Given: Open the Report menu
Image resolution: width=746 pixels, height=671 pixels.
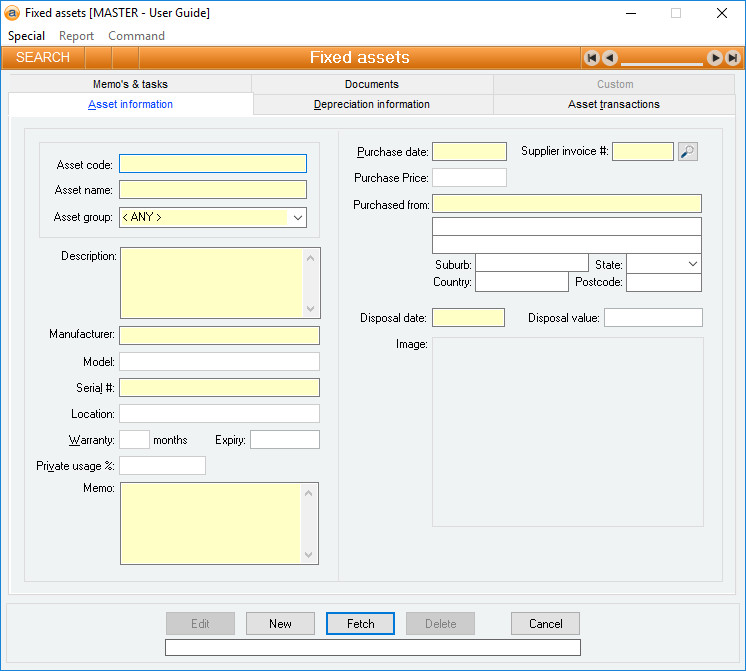Looking at the screenshot, I should [76, 36].
